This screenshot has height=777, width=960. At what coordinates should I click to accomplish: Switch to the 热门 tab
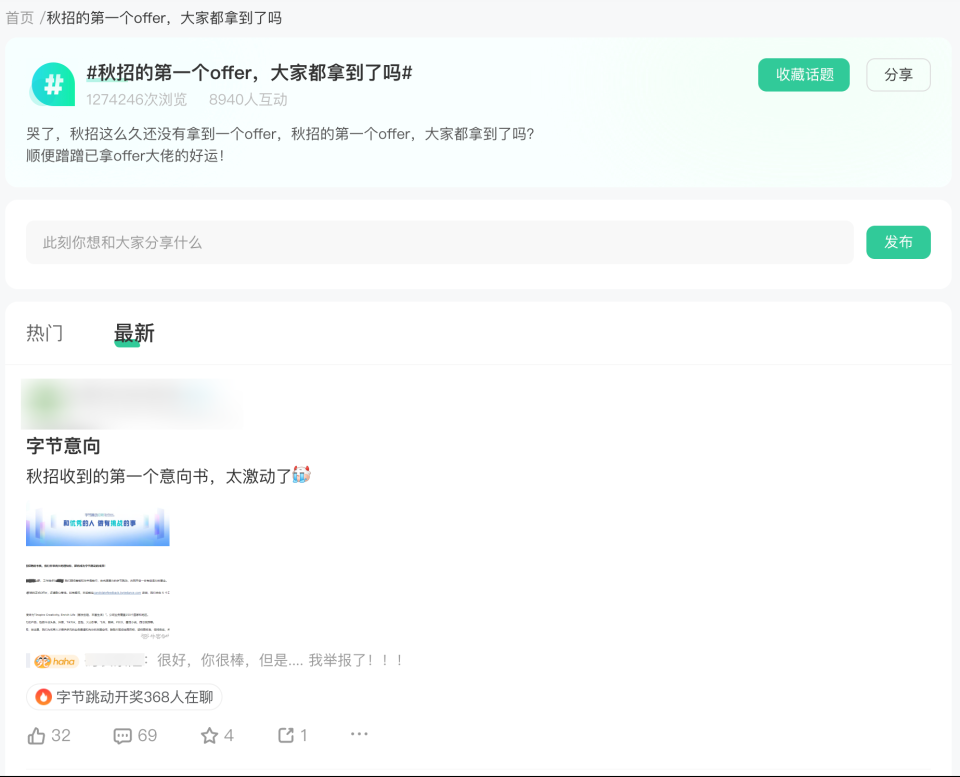click(x=44, y=333)
